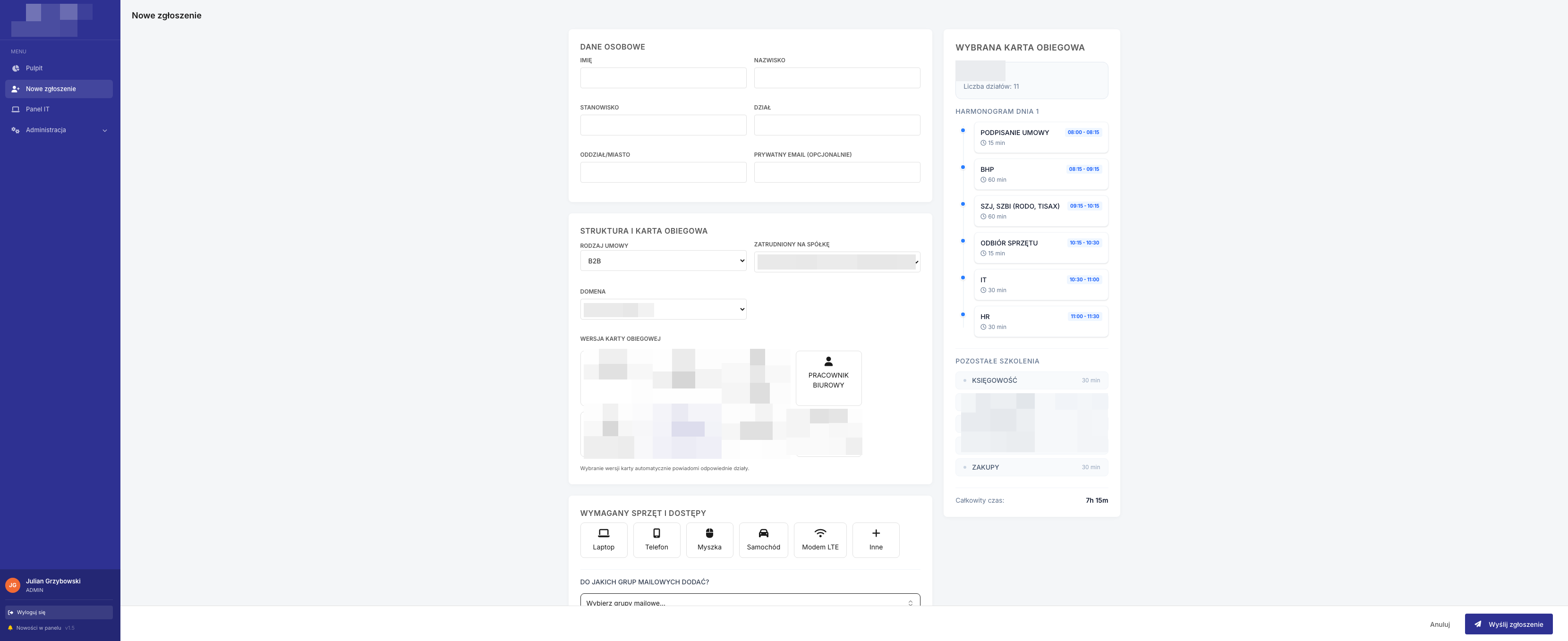Click the logout arrow icon
The image size is (1568, 641).
click(11, 612)
